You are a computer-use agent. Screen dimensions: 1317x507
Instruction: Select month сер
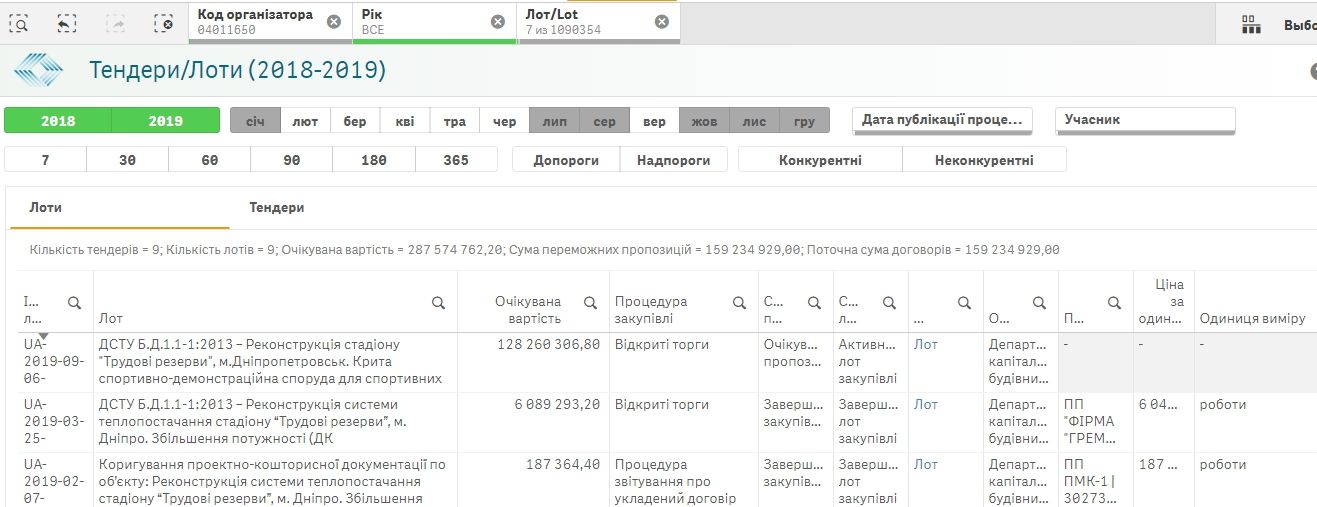(x=604, y=121)
